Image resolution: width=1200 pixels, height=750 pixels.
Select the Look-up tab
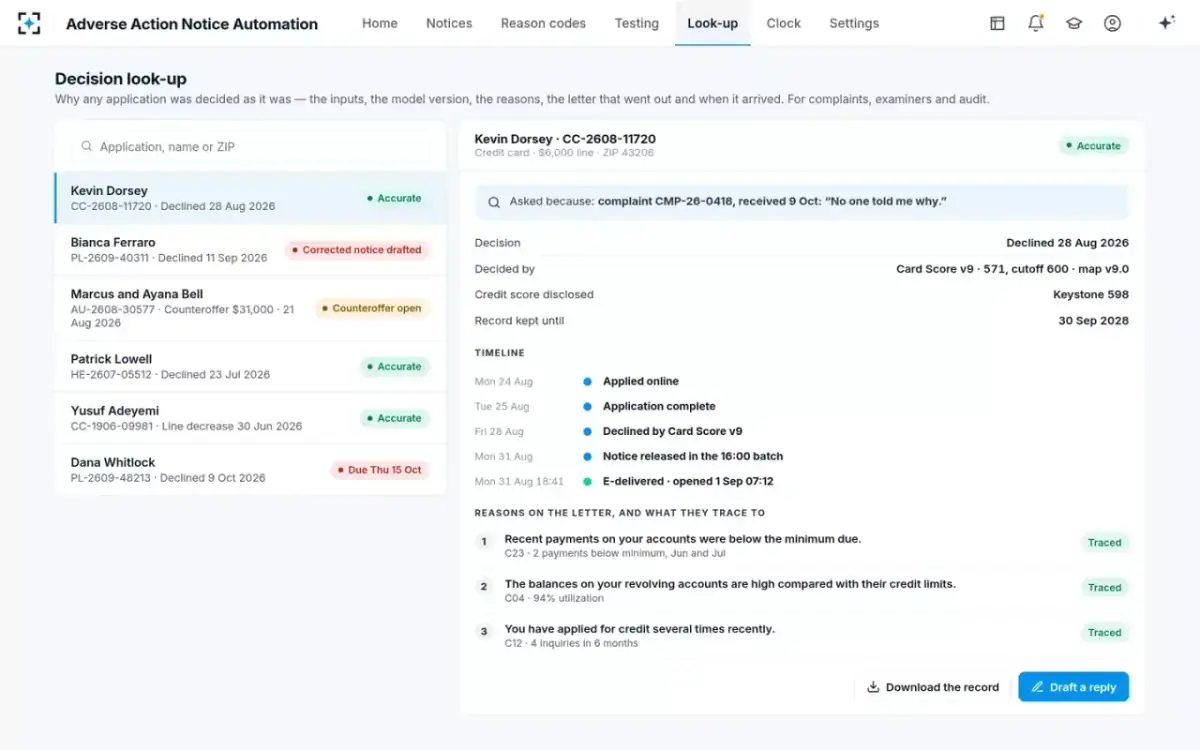pyautogui.click(x=713, y=23)
